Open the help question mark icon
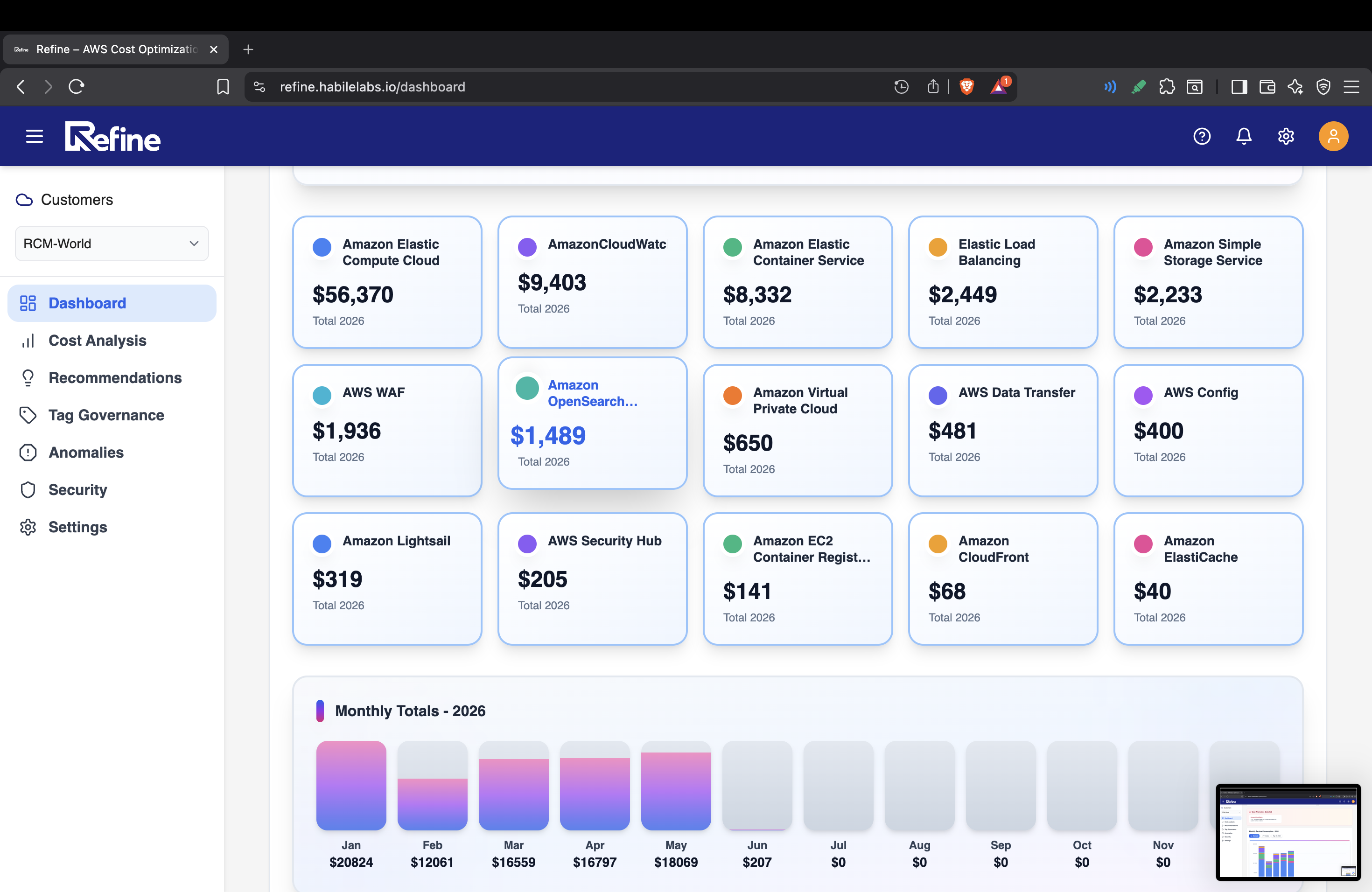This screenshot has height=892, width=1372. [1202, 137]
